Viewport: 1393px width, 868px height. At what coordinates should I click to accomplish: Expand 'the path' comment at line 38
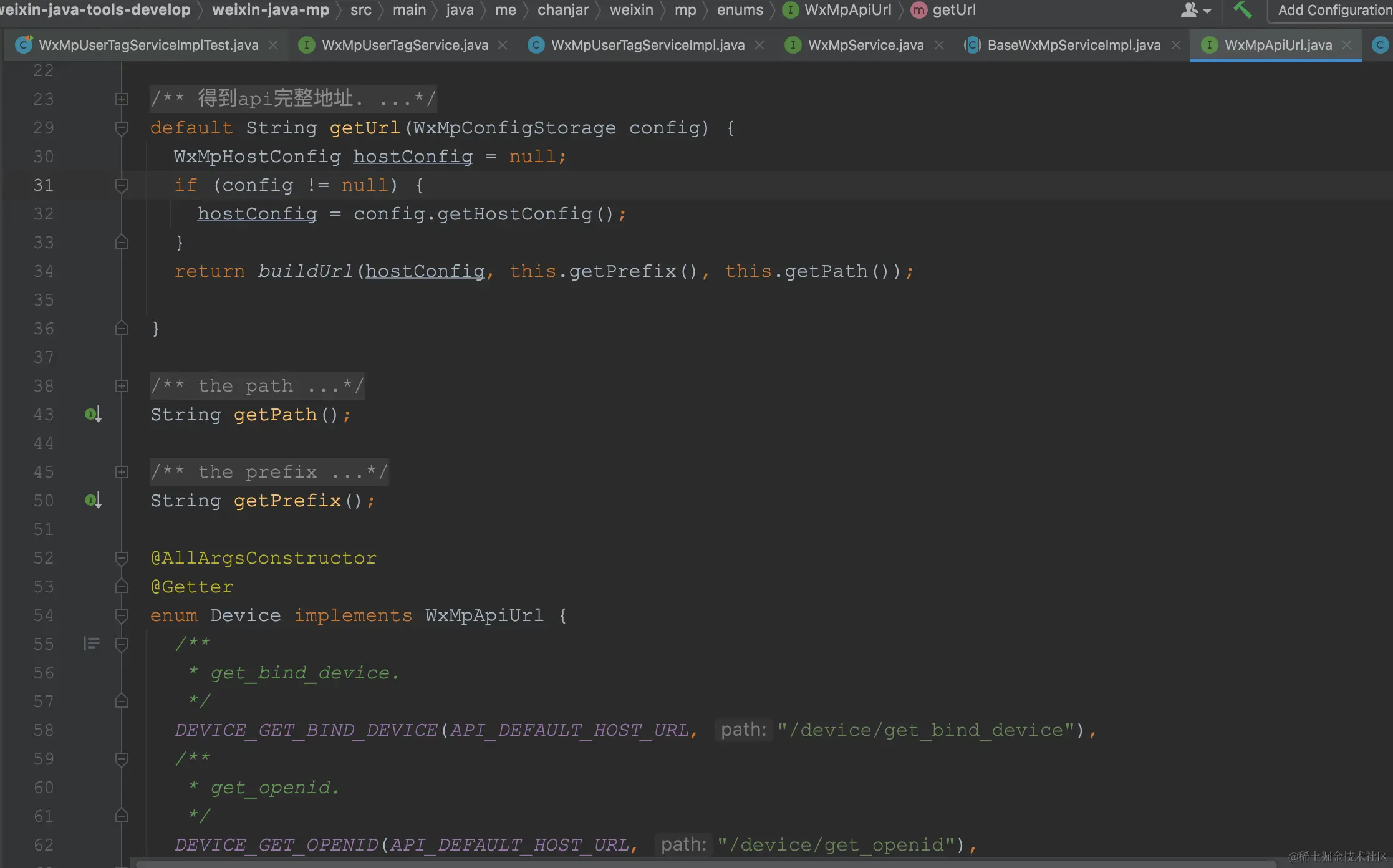(122, 386)
